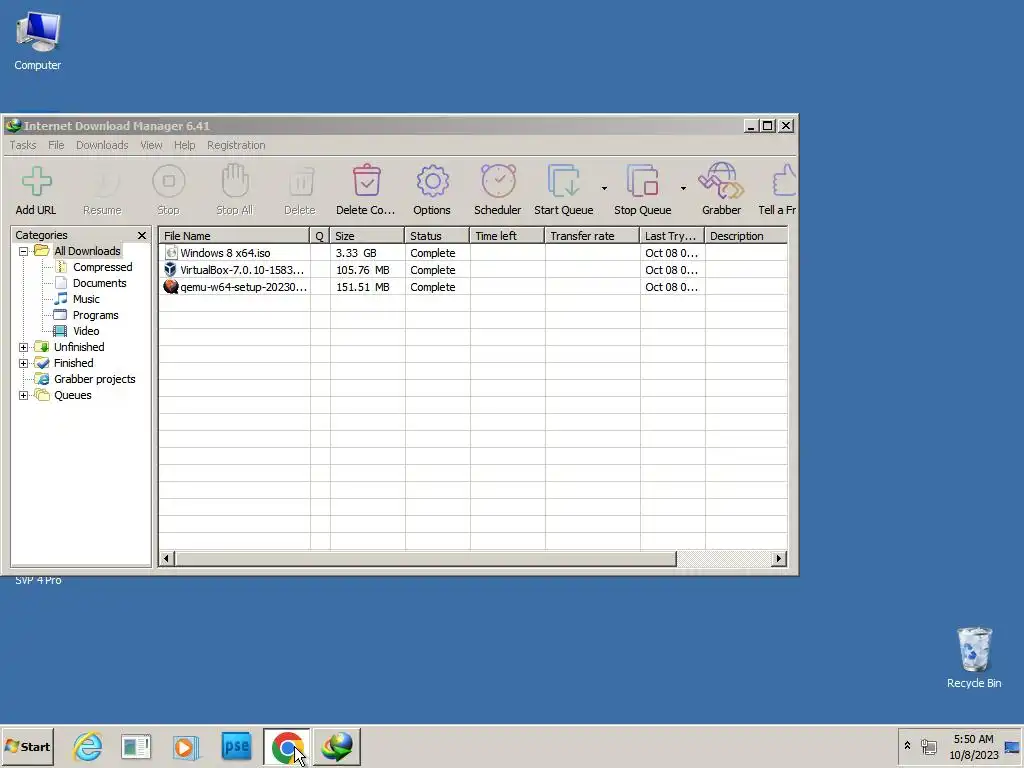Click the Resume toolbar icon

103,181
